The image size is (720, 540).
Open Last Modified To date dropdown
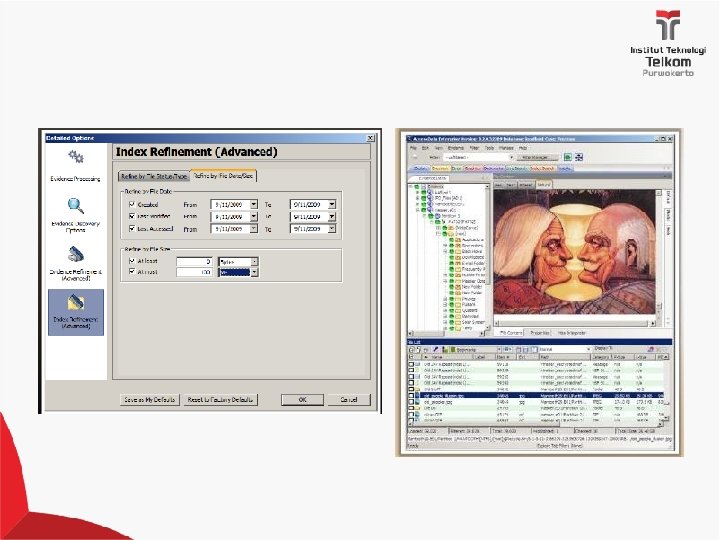pyautogui.click(x=332, y=216)
